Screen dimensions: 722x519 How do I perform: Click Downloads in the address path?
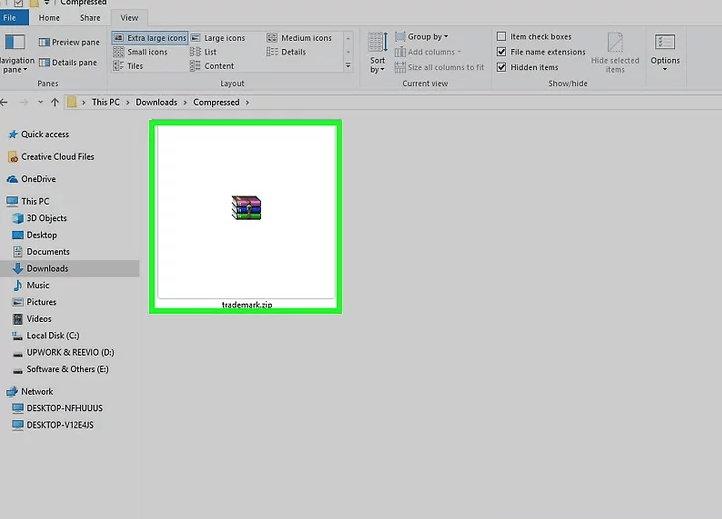156,102
